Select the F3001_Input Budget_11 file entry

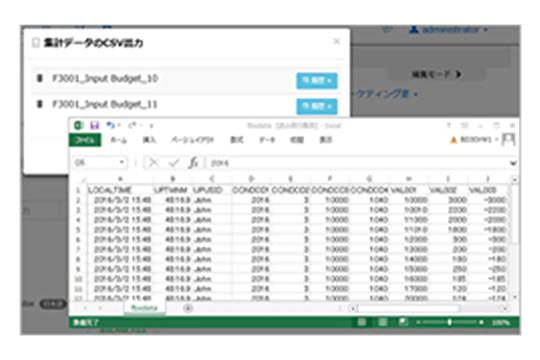coord(105,104)
